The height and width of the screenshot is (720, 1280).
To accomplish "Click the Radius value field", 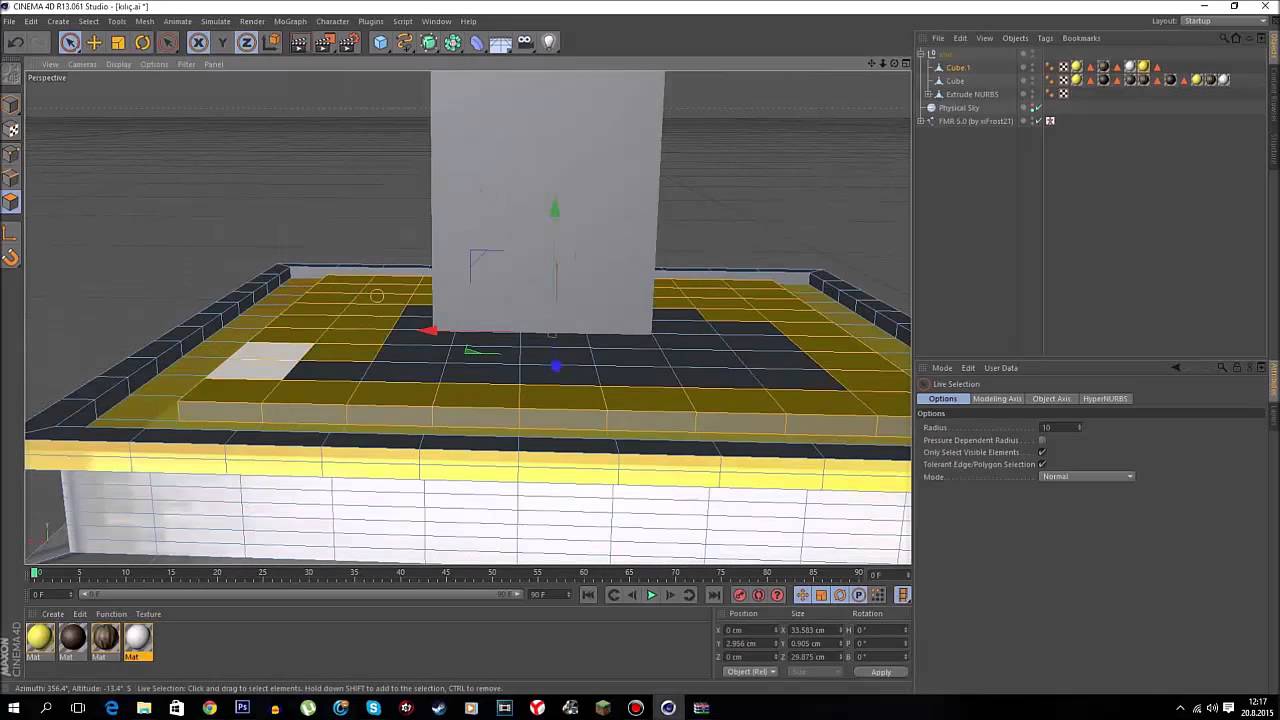I will (x=1058, y=428).
